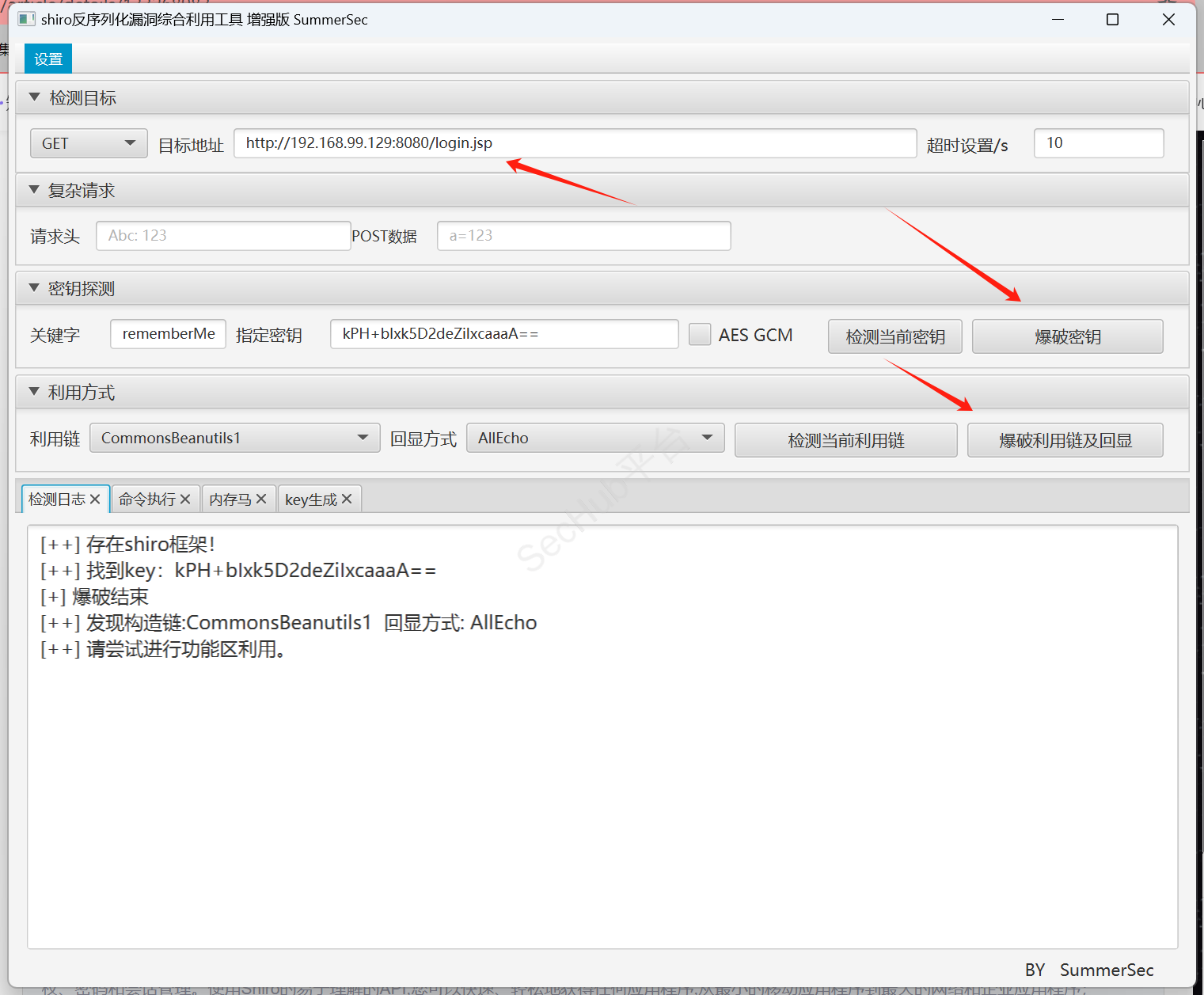The width and height of the screenshot is (1204, 995).
Task: Collapse the 检测目标 section
Action: [x=34, y=97]
